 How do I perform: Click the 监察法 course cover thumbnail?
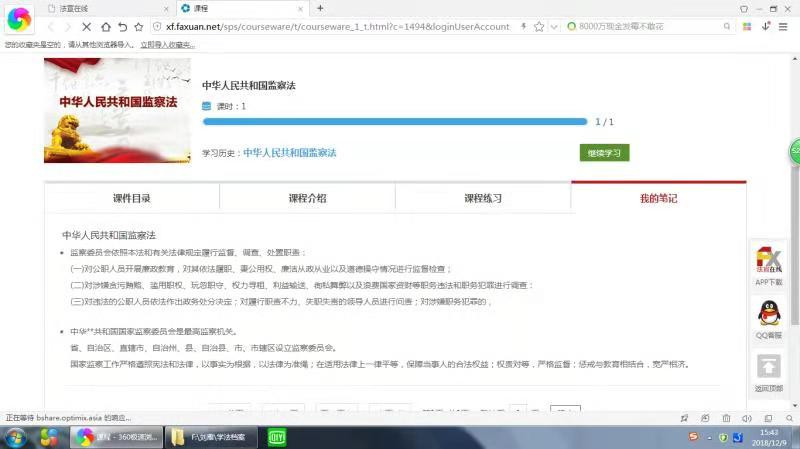tap(117, 111)
